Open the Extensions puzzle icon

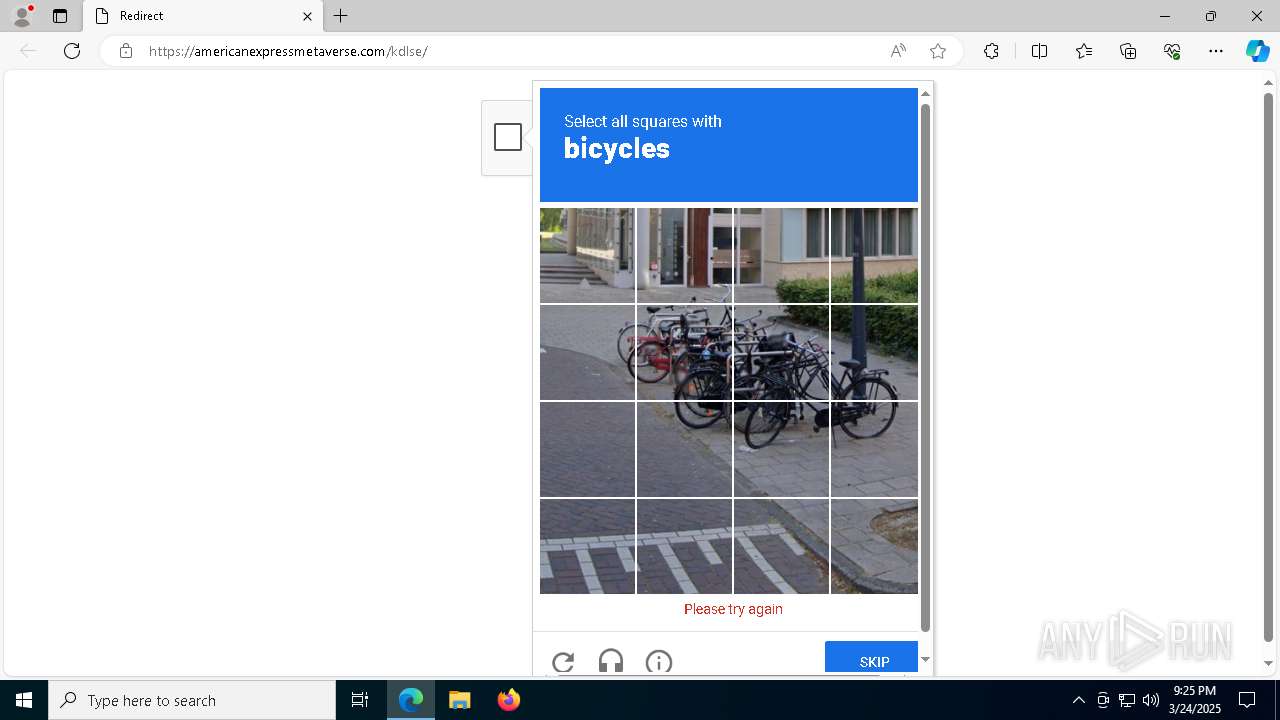(x=991, y=51)
